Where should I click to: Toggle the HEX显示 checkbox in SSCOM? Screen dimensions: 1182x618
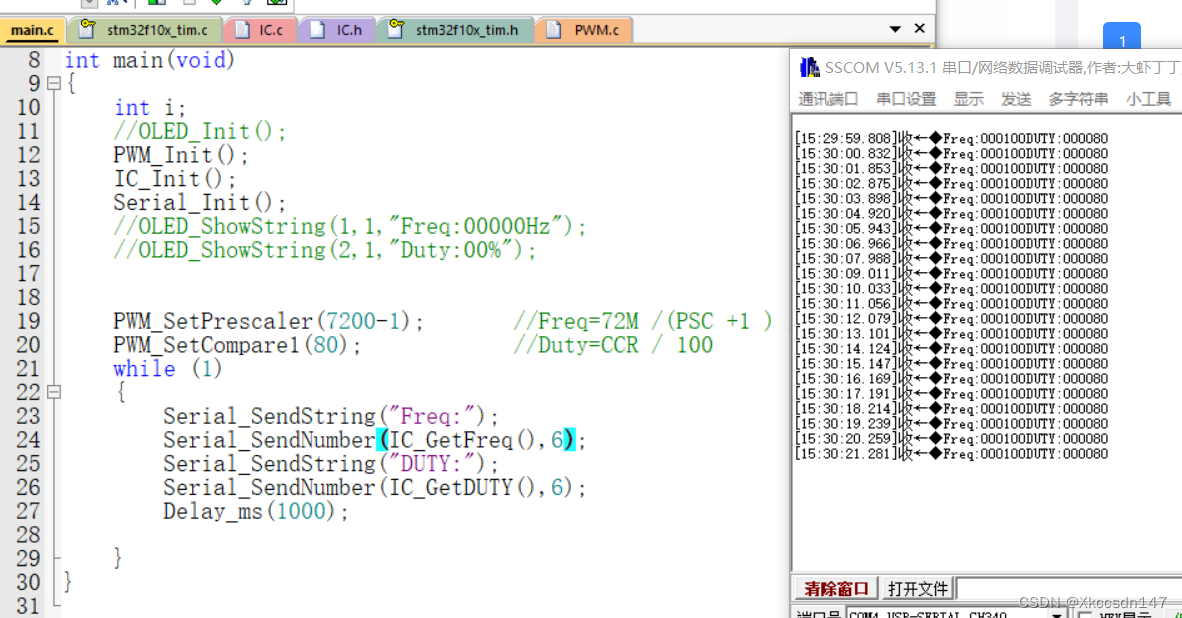[1086, 614]
